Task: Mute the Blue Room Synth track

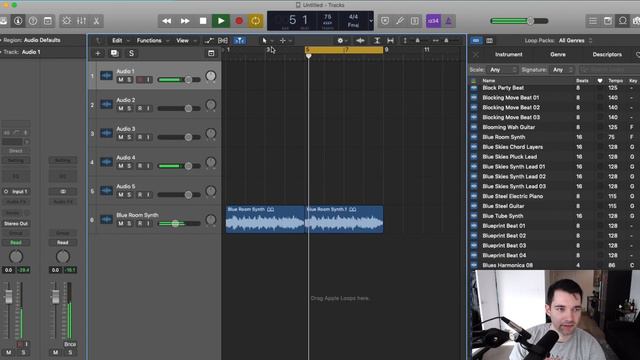Action: [x=121, y=224]
